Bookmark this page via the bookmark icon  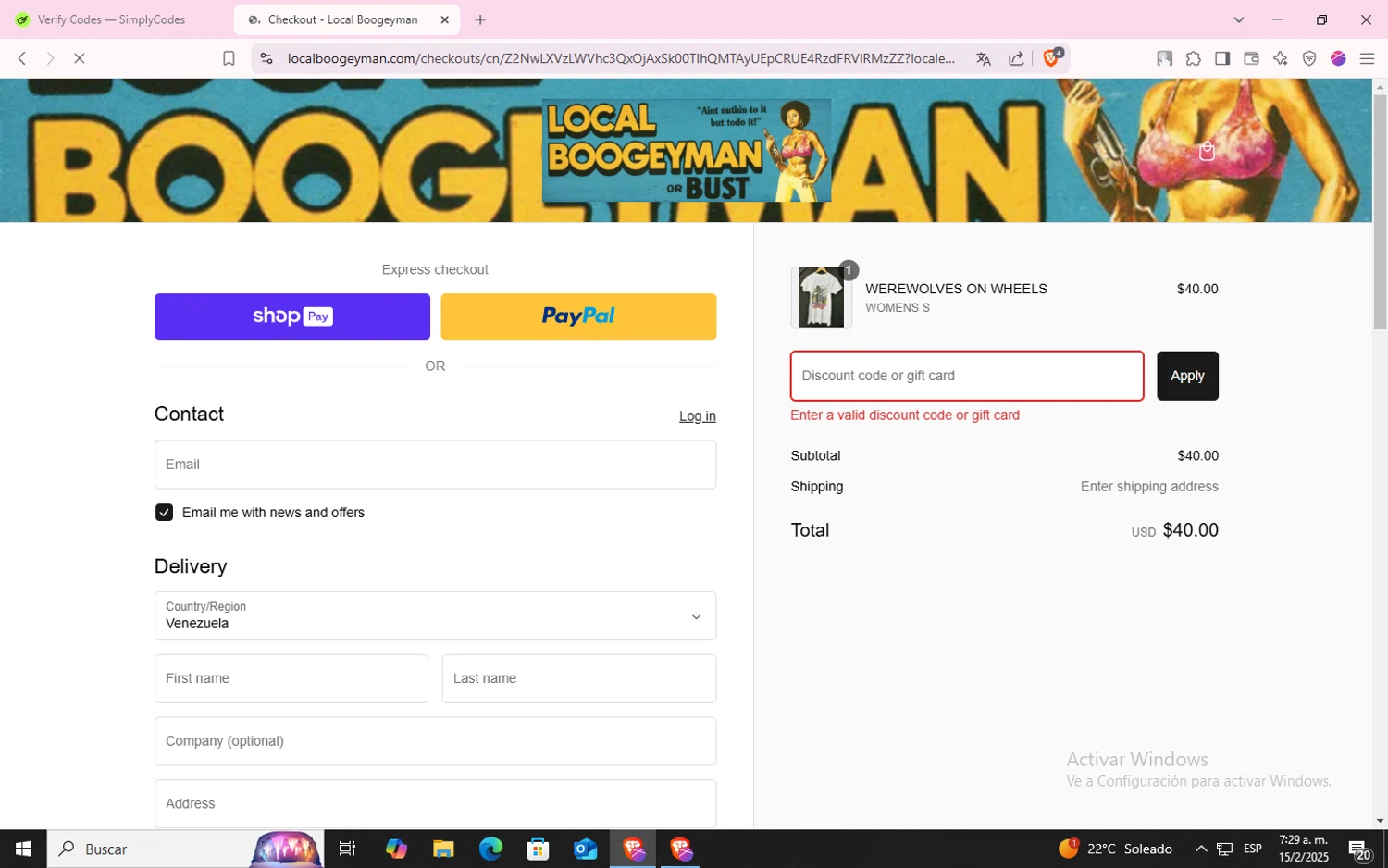[229, 58]
